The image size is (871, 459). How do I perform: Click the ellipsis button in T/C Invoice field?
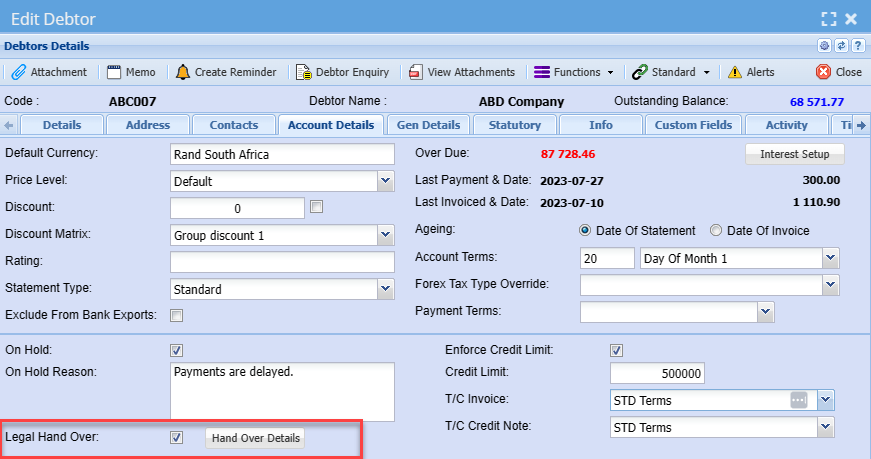click(x=799, y=400)
